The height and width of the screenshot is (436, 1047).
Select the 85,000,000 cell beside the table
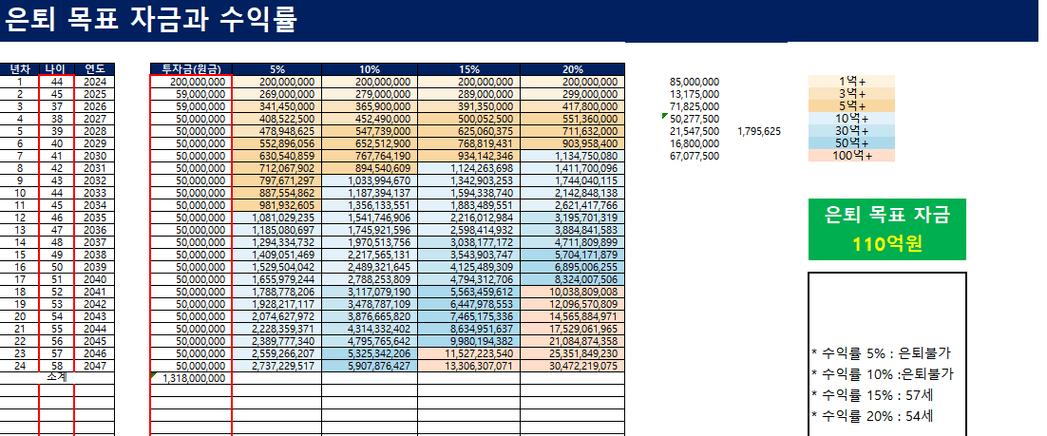(x=695, y=81)
